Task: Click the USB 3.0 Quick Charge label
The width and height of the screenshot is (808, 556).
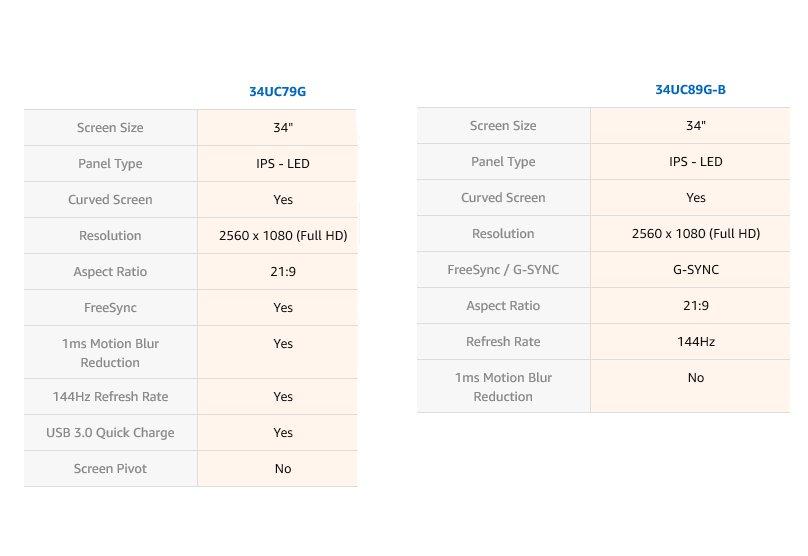Action: click(110, 433)
